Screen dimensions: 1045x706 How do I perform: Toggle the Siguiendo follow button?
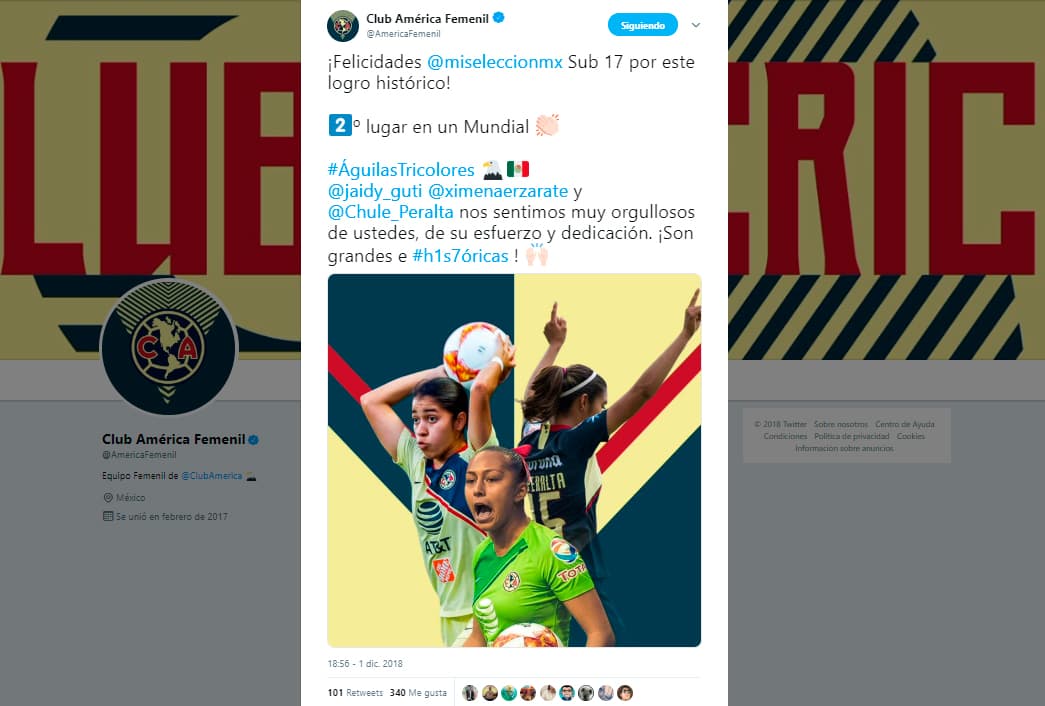642,25
